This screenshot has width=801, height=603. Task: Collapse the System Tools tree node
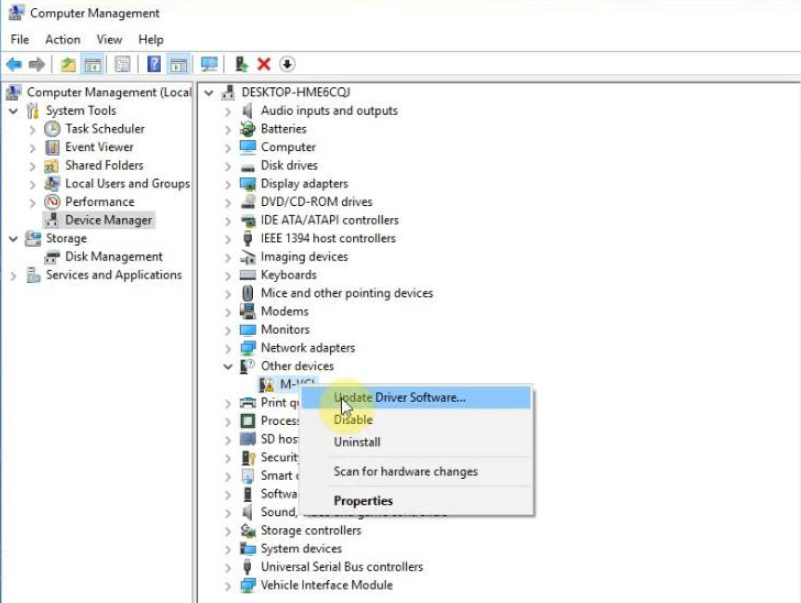click(13, 111)
